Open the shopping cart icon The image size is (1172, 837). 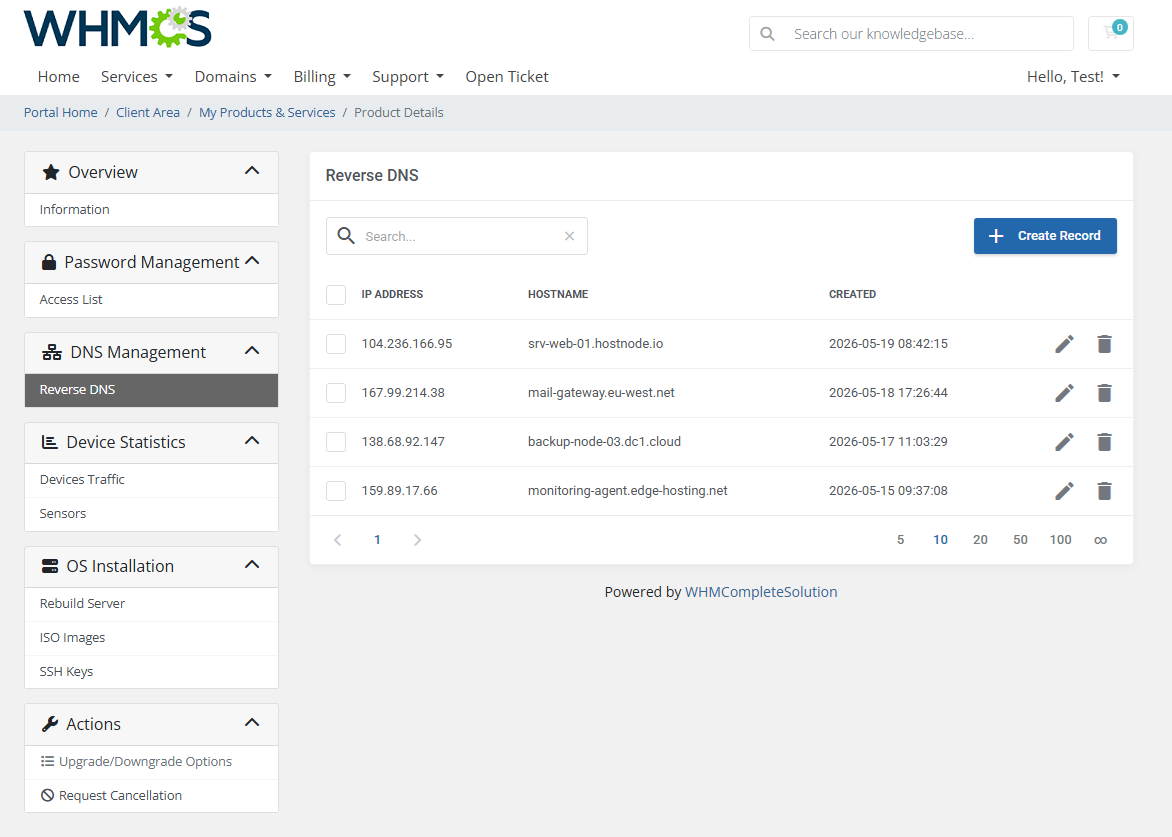pos(1111,34)
